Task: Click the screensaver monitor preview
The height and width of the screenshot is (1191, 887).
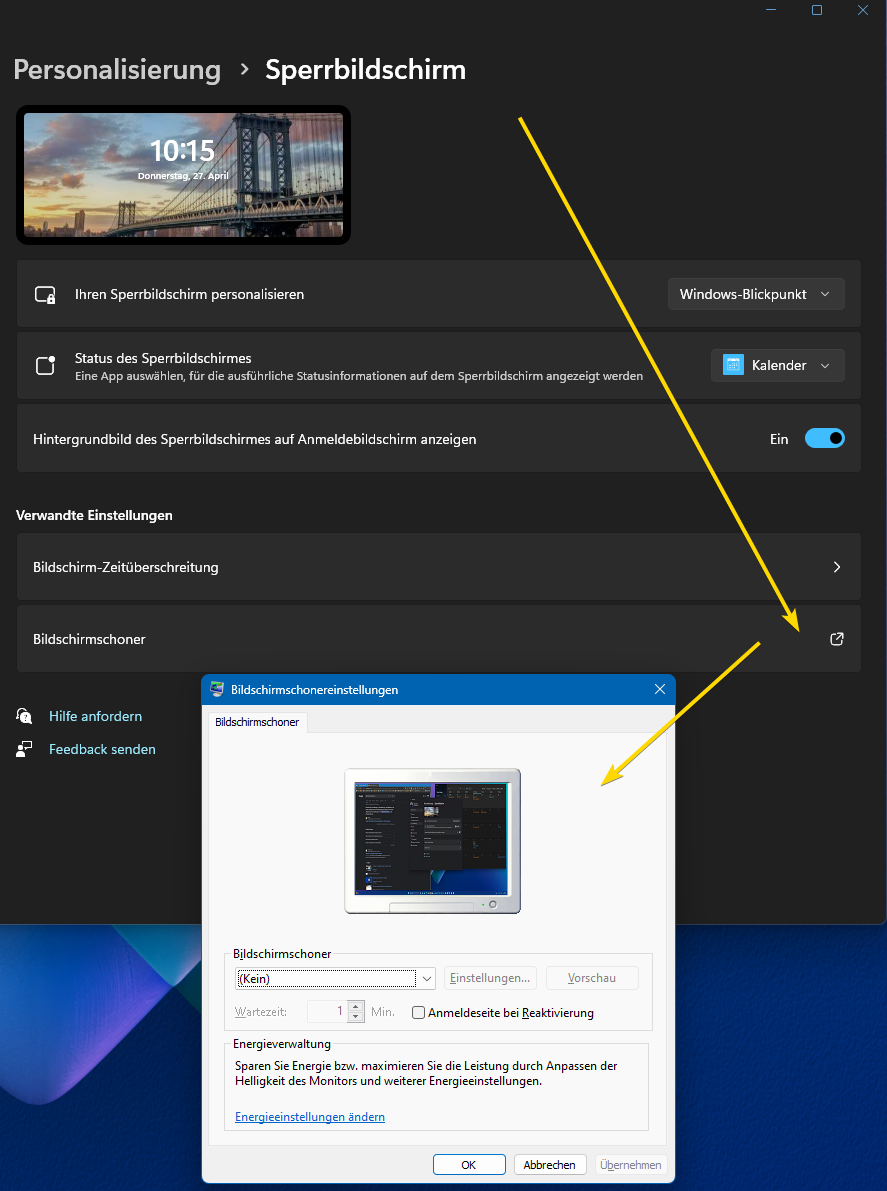Action: (432, 840)
